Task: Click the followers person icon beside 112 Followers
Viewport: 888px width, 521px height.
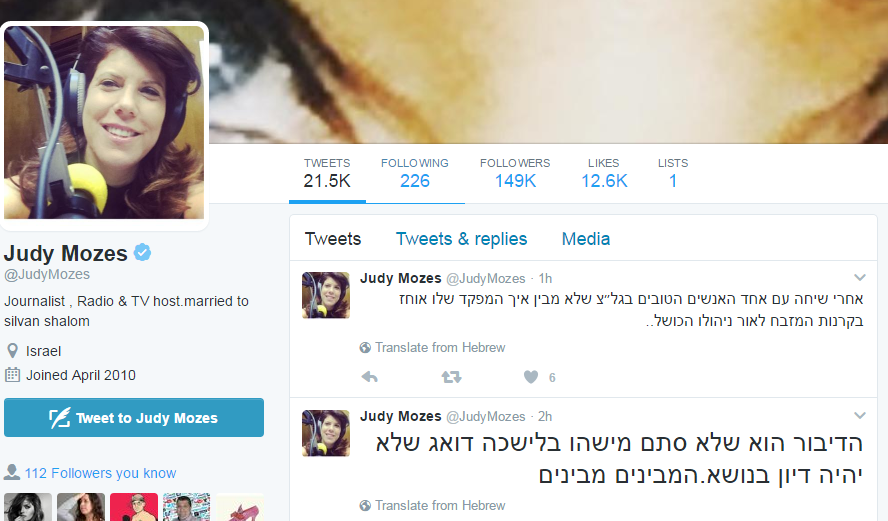Action: [x=12, y=472]
